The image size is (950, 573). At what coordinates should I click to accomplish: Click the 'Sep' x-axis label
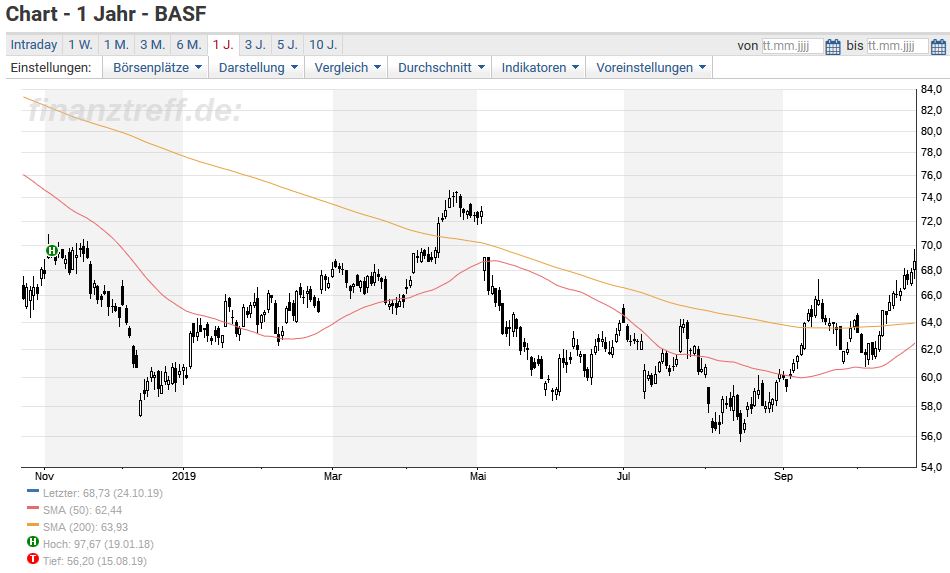(x=783, y=476)
